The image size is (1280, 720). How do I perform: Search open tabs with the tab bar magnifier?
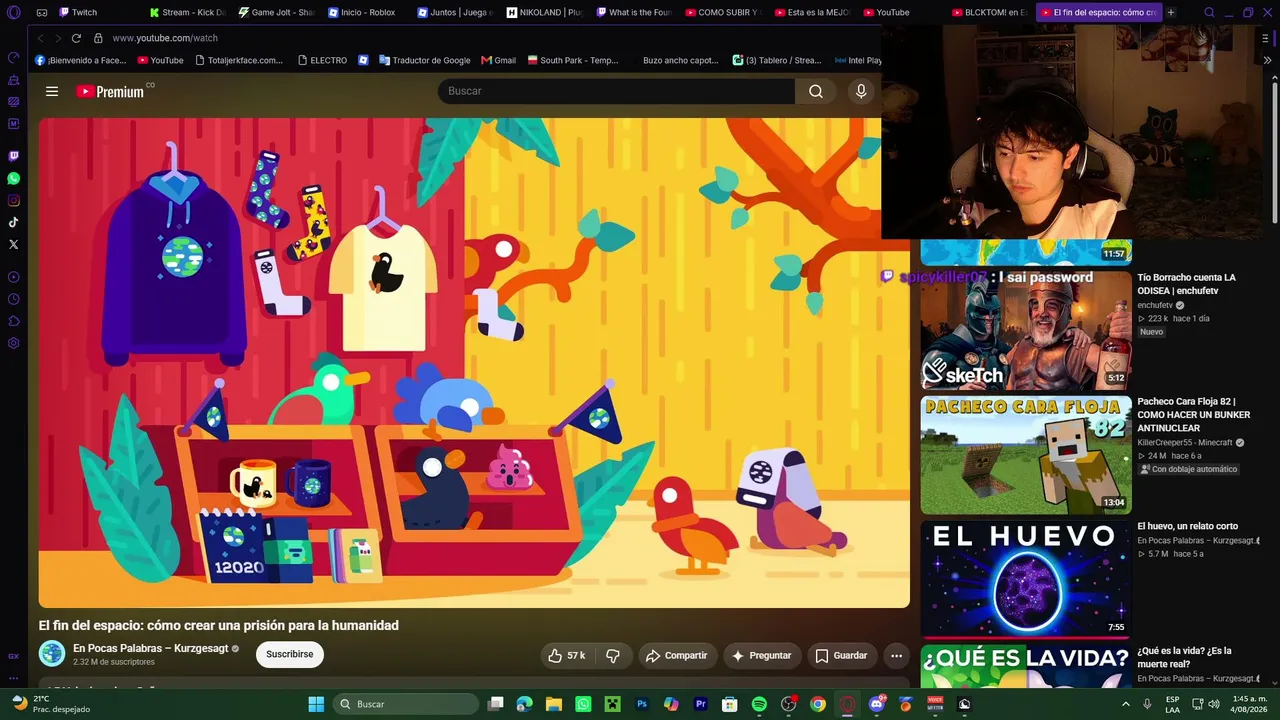1209,12
